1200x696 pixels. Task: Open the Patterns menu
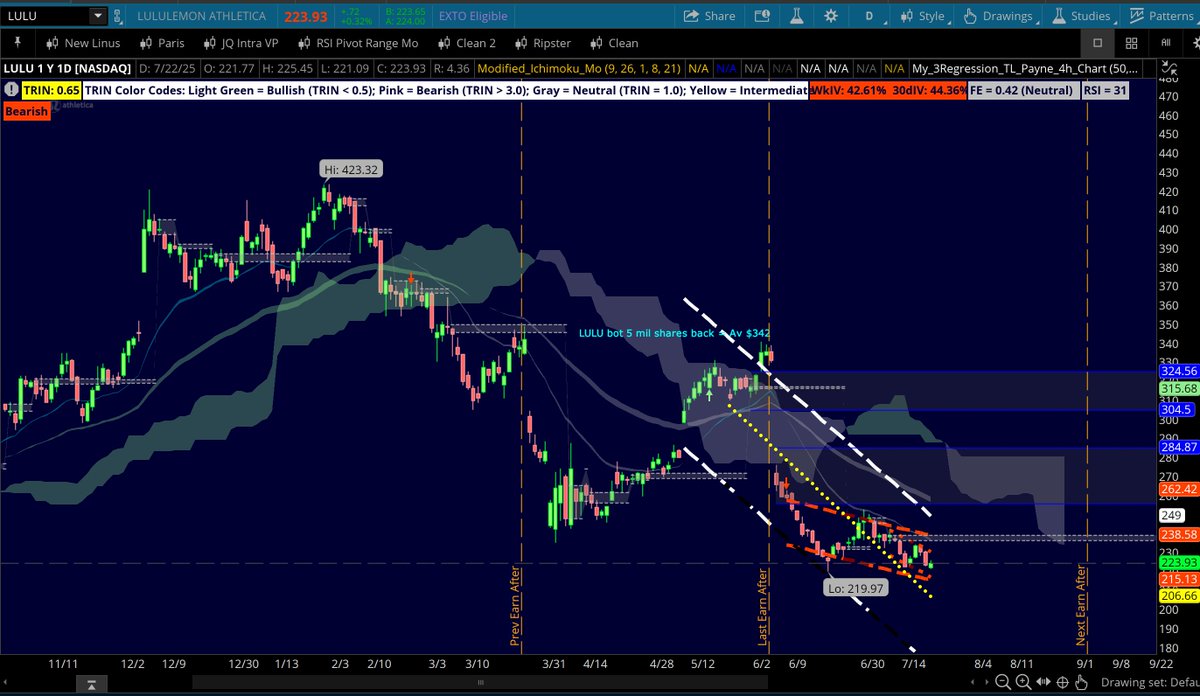[x=1162, y=16]
